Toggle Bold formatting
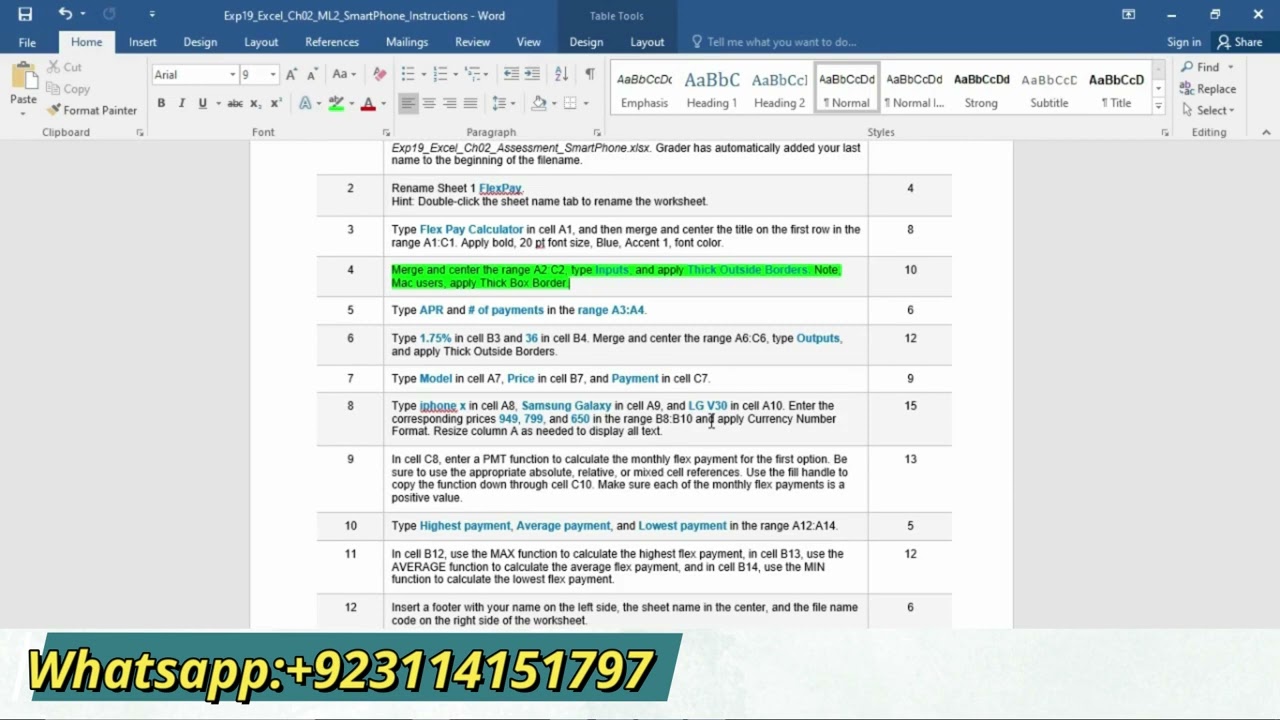 tap(161, 103)
